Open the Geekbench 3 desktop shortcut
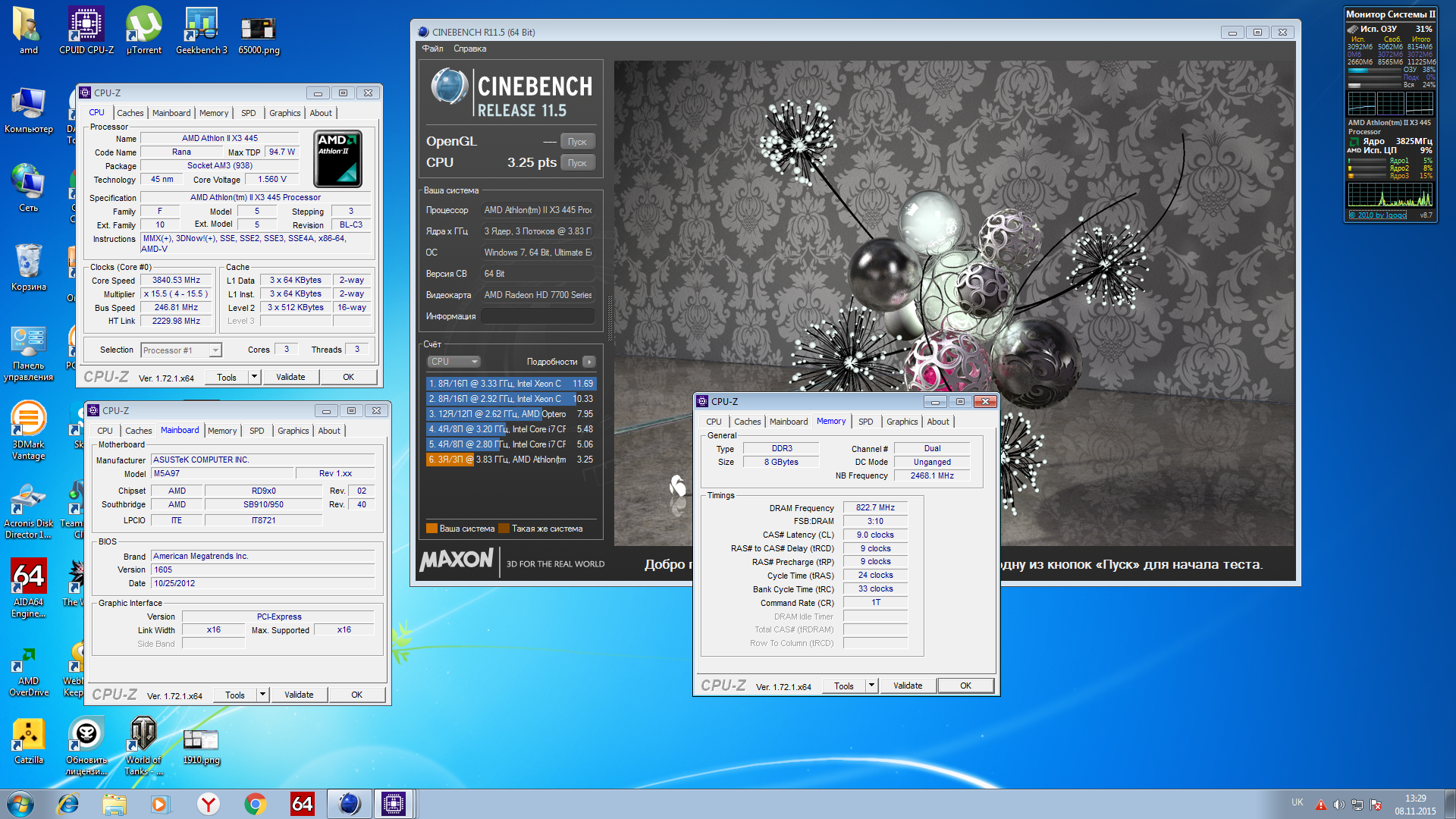Screen dimensions: 1456x819 [202, 30]
